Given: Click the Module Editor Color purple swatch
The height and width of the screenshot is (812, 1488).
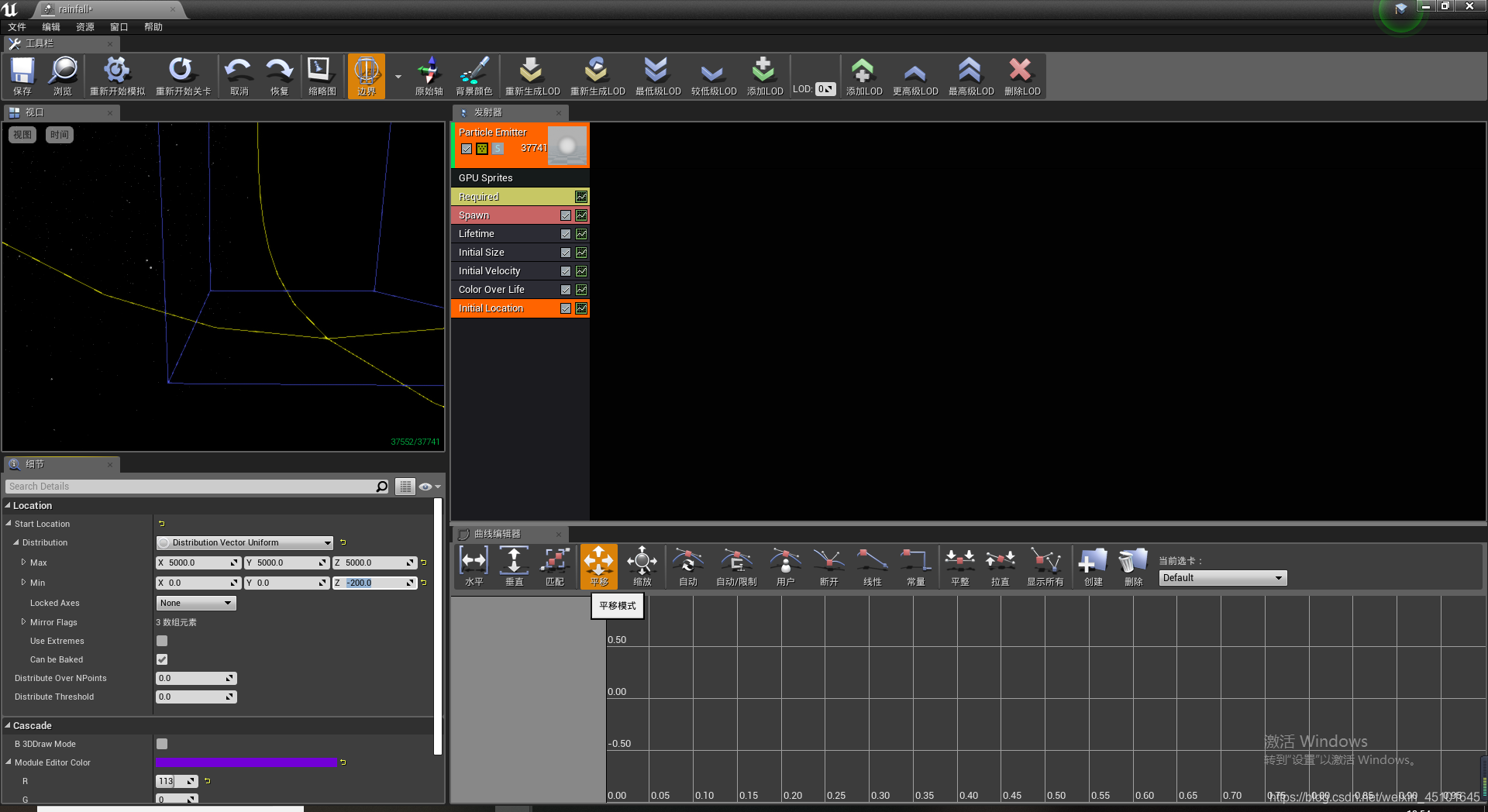Looking at the screenshot, I should (247, 762).
